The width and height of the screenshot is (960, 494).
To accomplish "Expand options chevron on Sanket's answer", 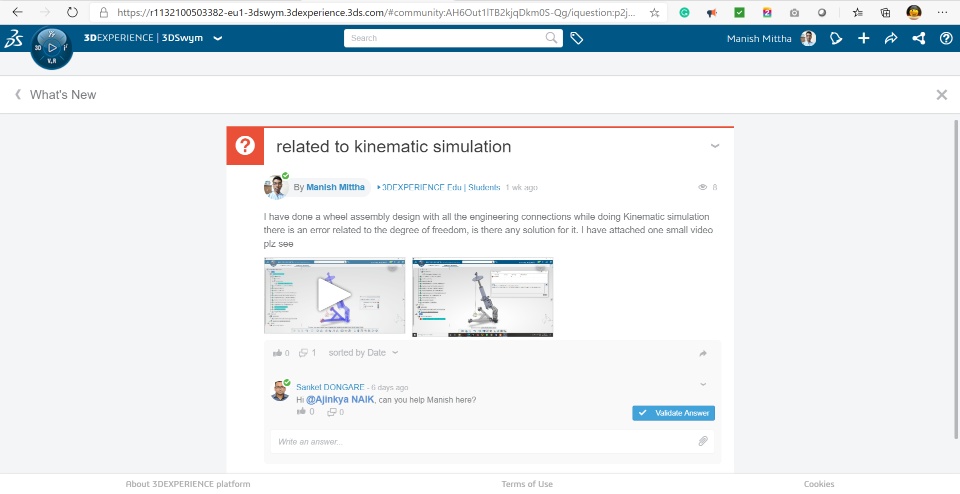I will tap(703, 384).
